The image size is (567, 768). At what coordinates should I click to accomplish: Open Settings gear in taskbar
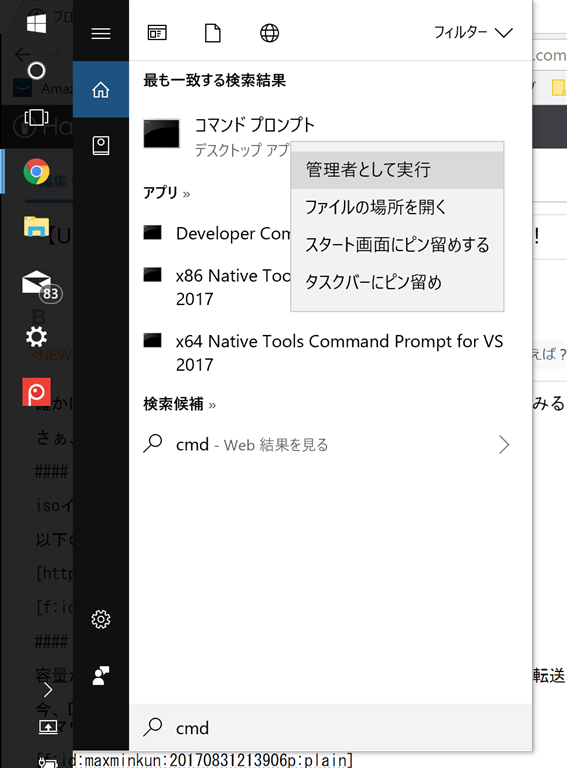(36, 337)
